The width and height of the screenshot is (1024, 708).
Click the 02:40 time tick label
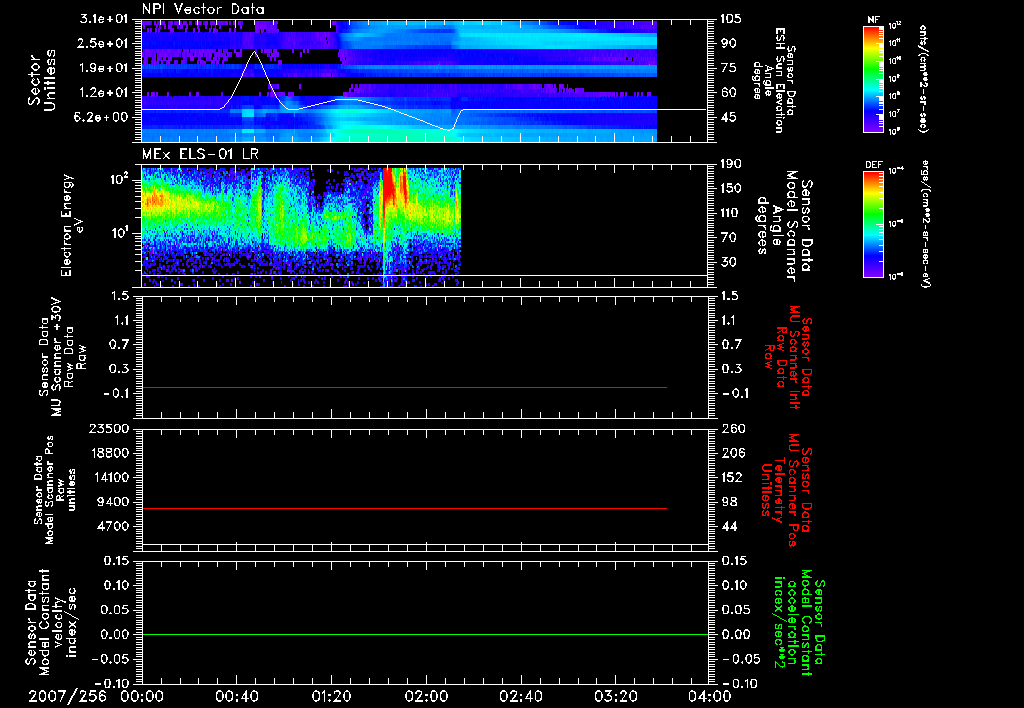pyautogui.click(x=520, y=697)
